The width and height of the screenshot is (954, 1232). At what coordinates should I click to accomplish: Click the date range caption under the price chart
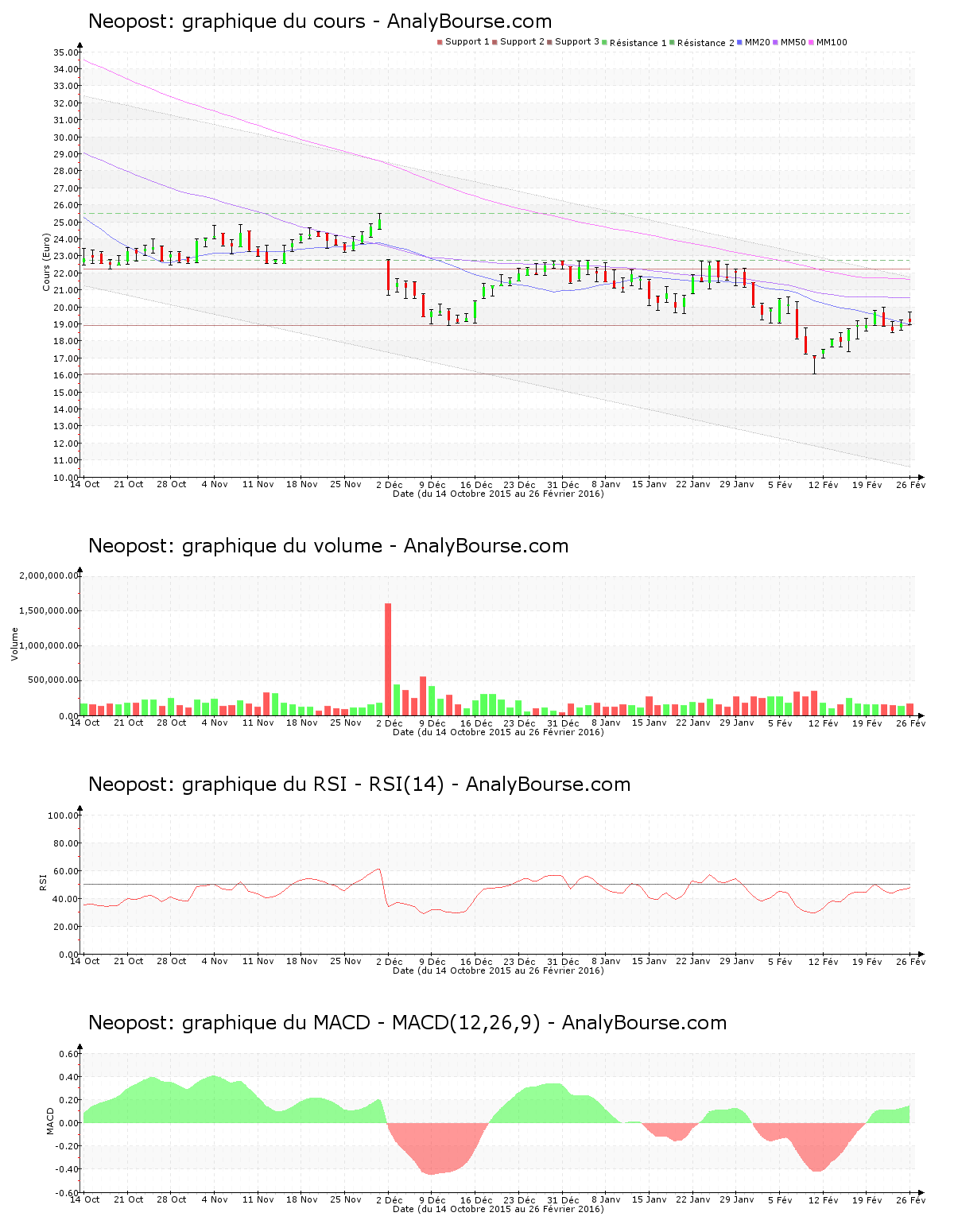[x=498, y=494]
